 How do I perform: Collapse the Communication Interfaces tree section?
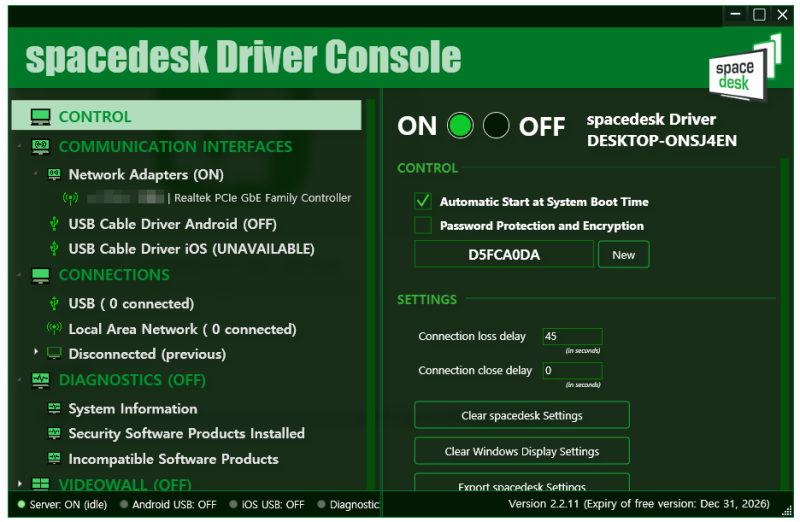(19, 146)
